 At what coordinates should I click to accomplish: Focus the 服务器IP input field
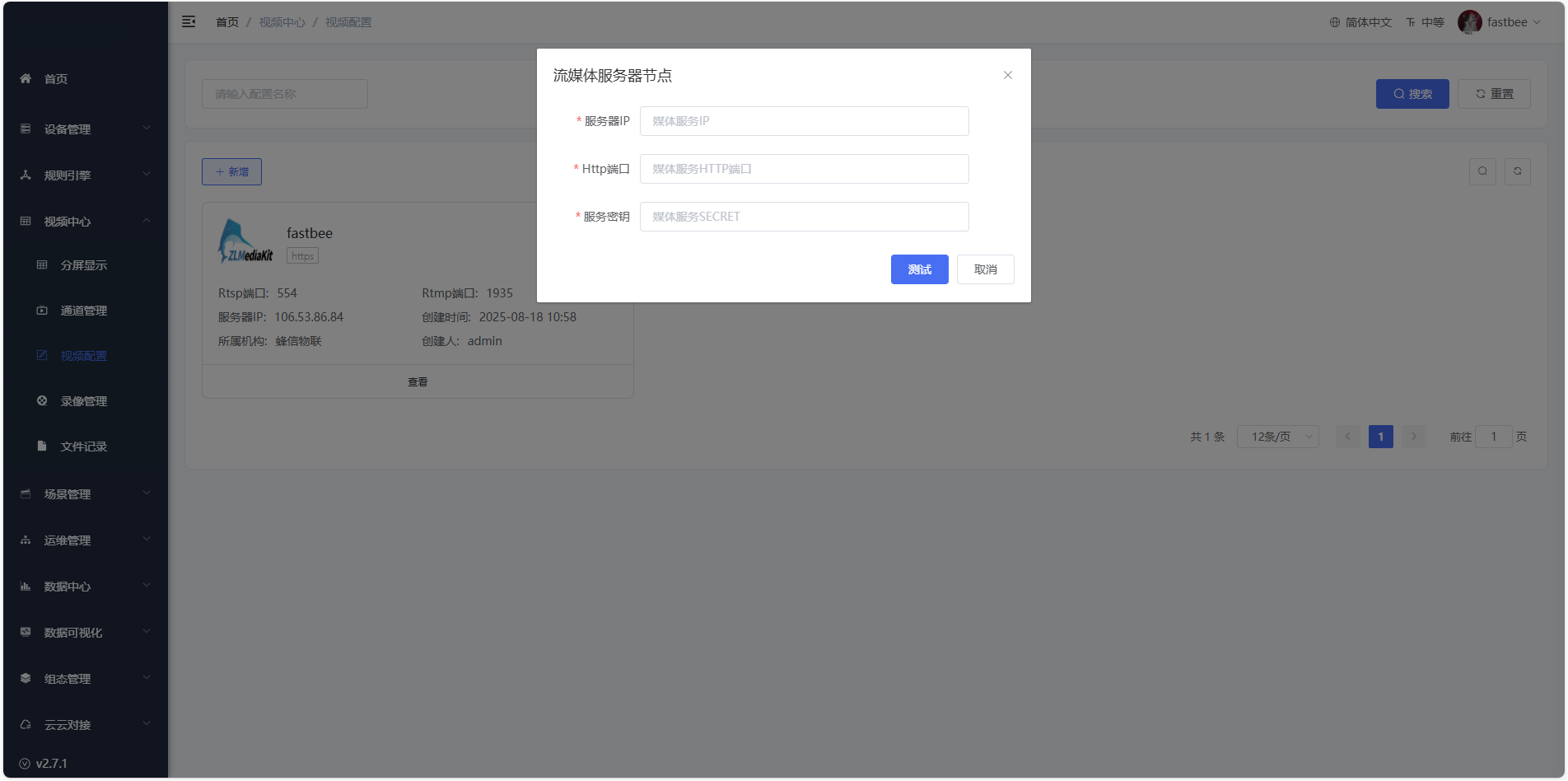coord(804,121)
